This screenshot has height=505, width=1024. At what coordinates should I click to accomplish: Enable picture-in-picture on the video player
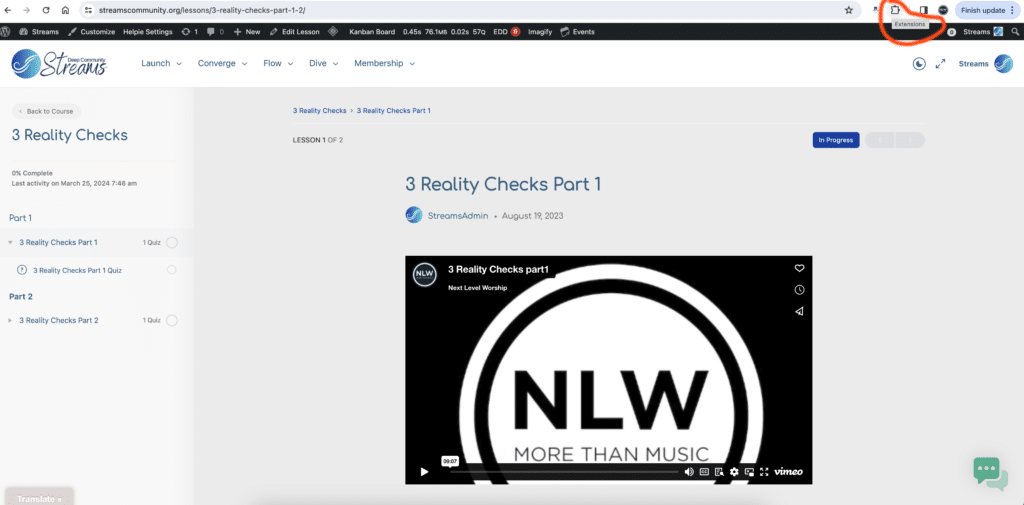tap(748, 472)
